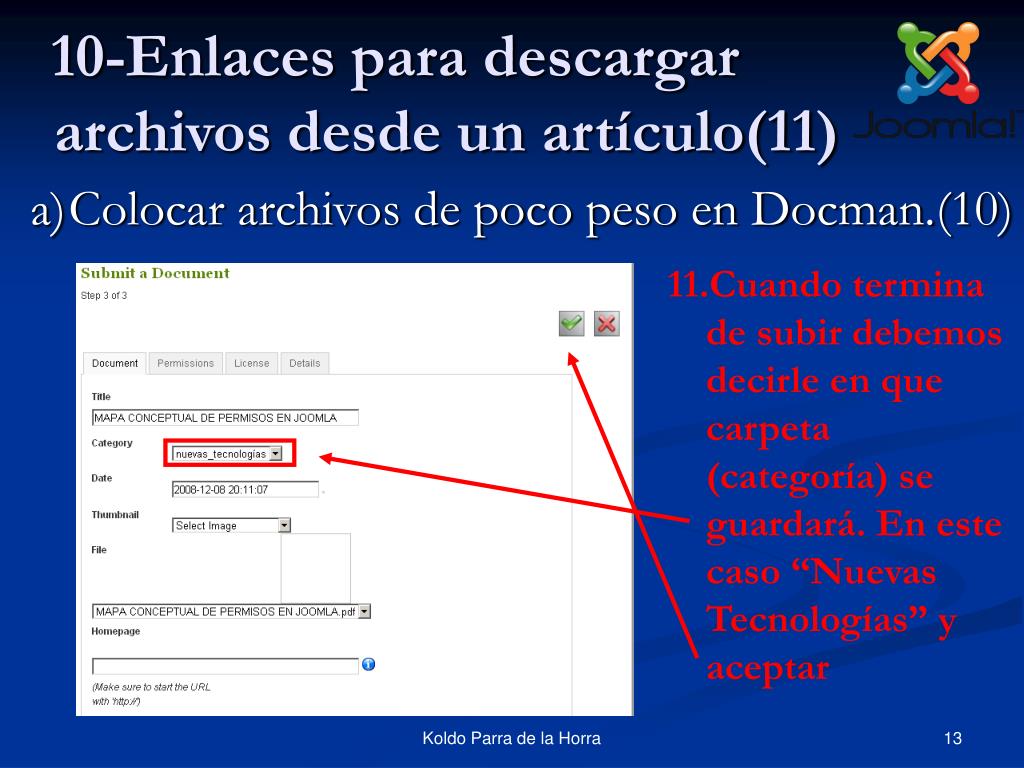Click the empty thumbnail preview box
1024x768 pixels.
coord(315,568)
